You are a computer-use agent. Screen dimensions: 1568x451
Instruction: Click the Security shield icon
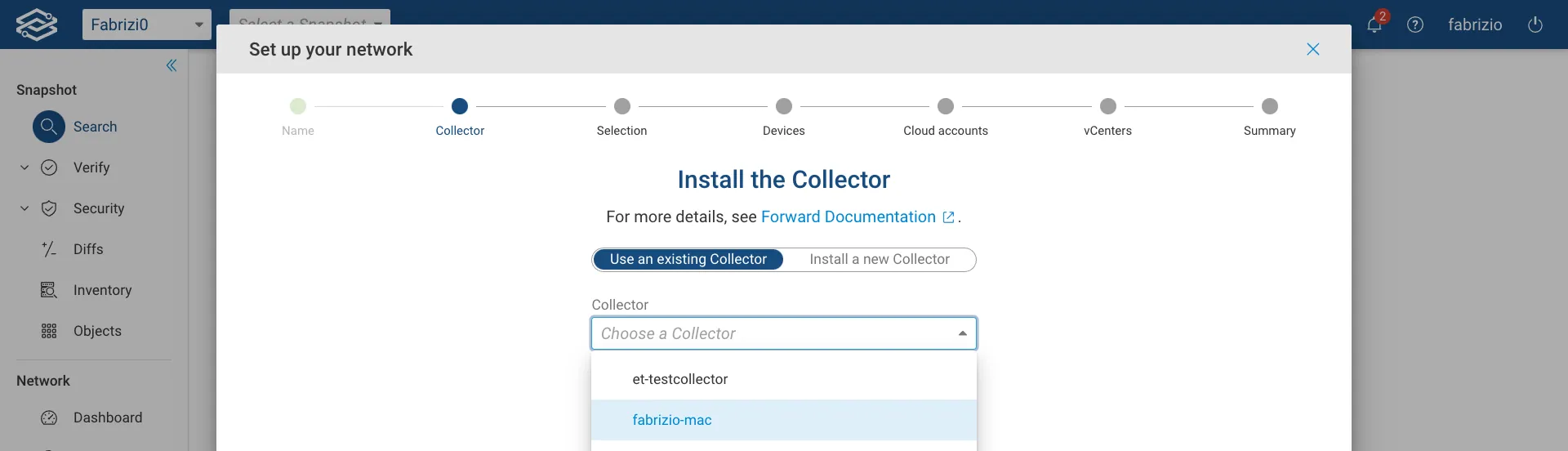[49, 208]
